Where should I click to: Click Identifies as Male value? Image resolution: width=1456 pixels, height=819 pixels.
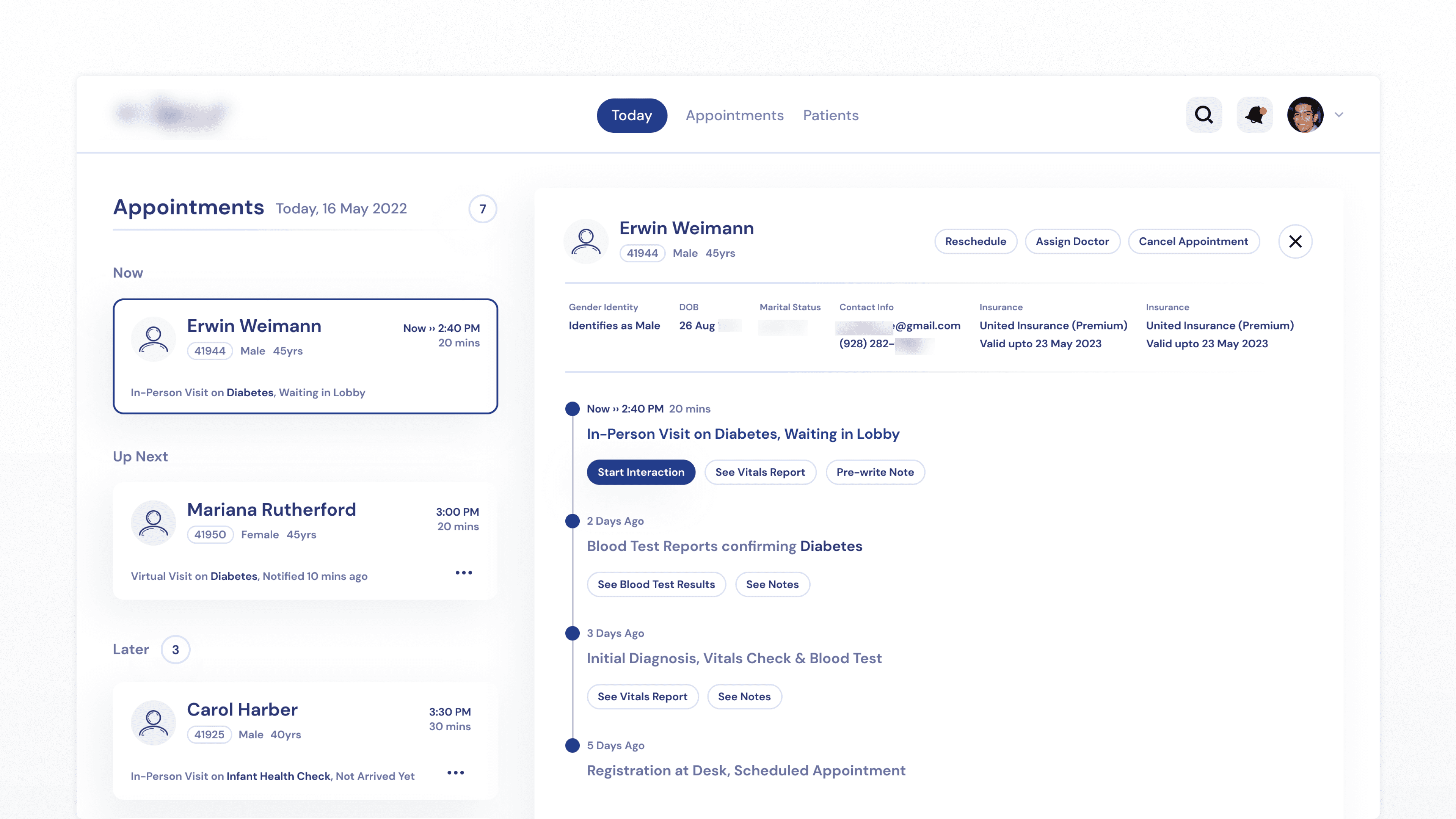614,326
